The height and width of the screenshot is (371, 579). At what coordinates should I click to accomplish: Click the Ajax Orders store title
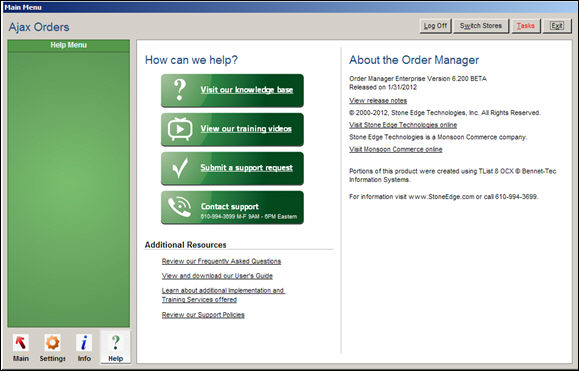pyautogui.click(x=39, y=27)
